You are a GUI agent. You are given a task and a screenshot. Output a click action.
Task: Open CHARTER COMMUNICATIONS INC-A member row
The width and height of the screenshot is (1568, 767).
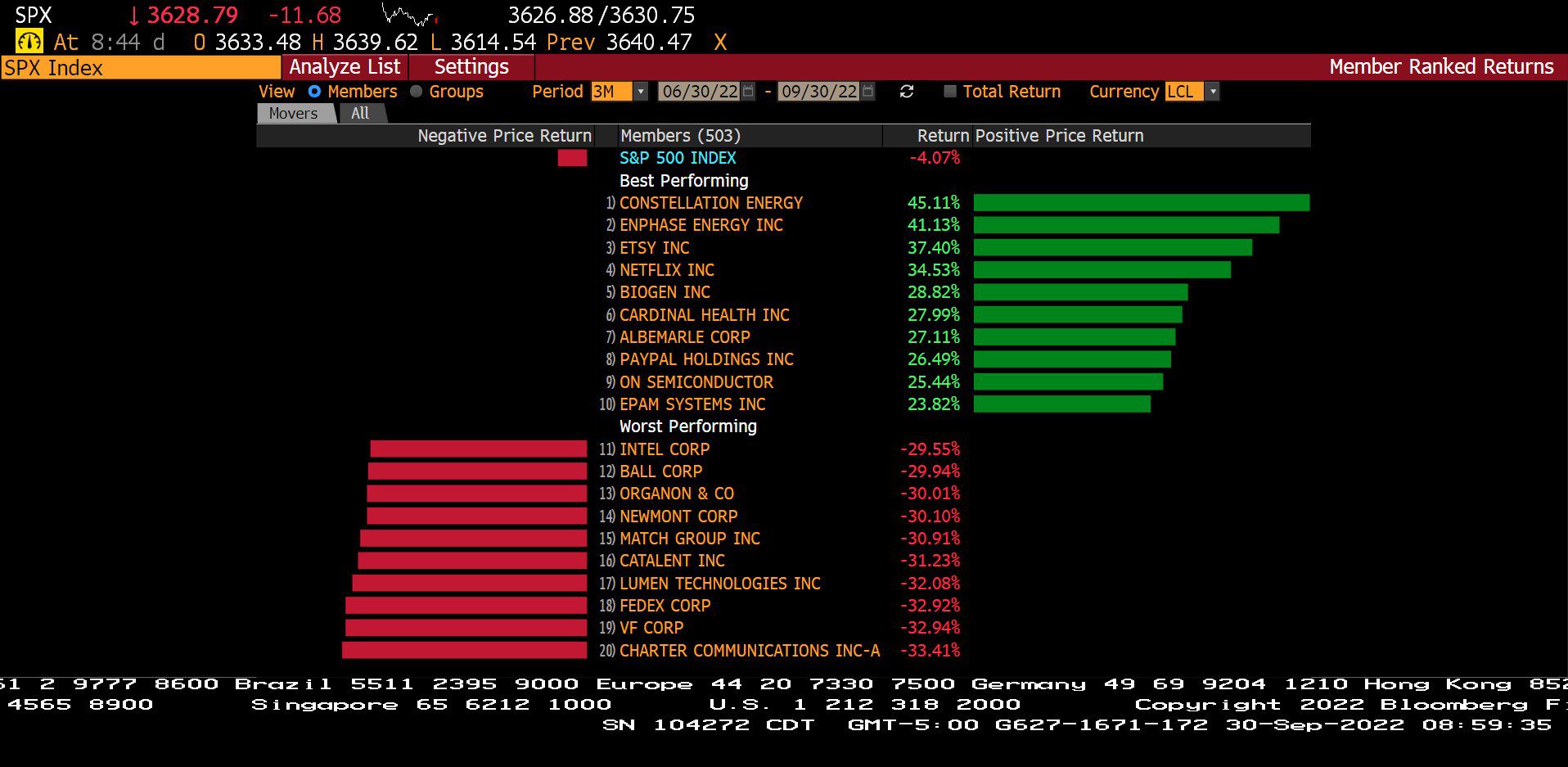pos(750,651)
